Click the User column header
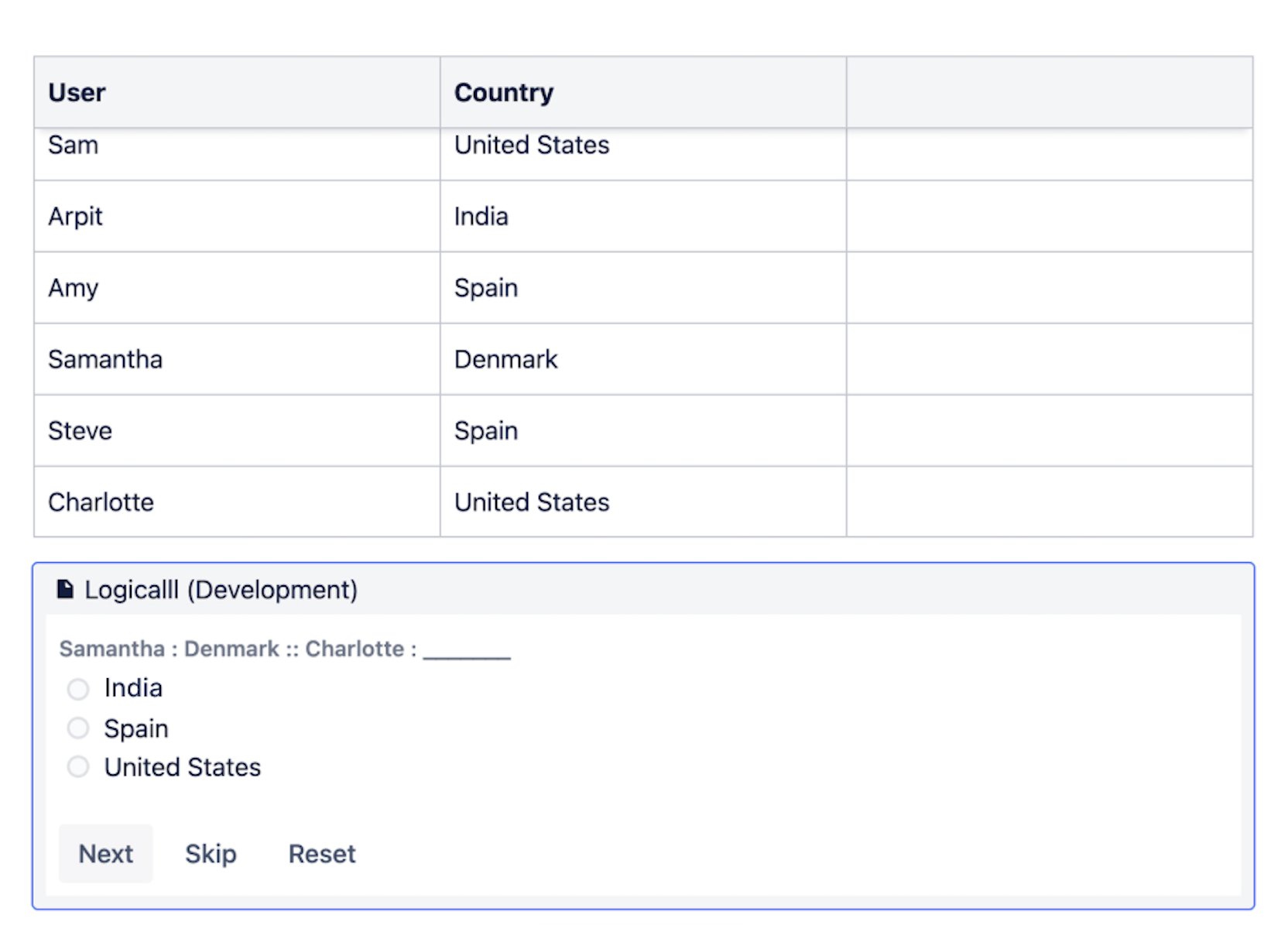 (x=77, y=93)
